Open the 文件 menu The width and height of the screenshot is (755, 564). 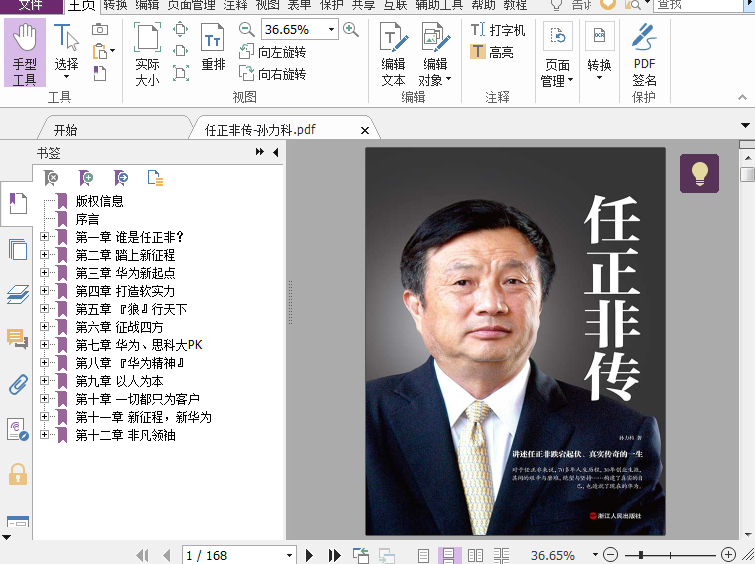tap(31, 5)
